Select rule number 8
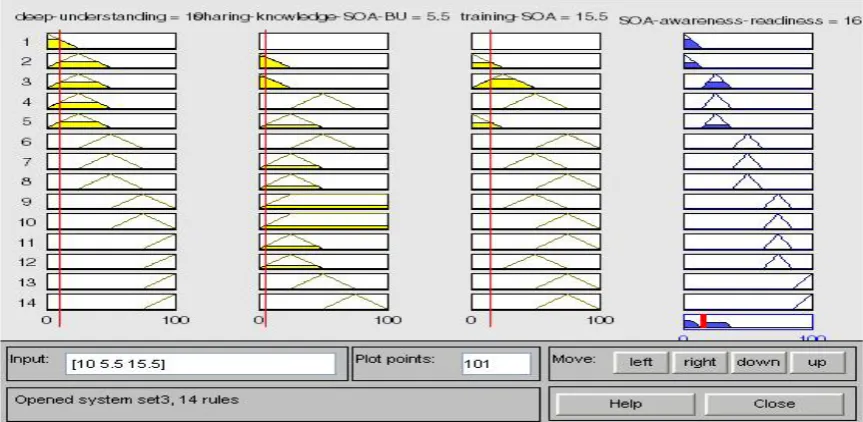The height and width of the screenshot is (422, 863). point(26,182)
